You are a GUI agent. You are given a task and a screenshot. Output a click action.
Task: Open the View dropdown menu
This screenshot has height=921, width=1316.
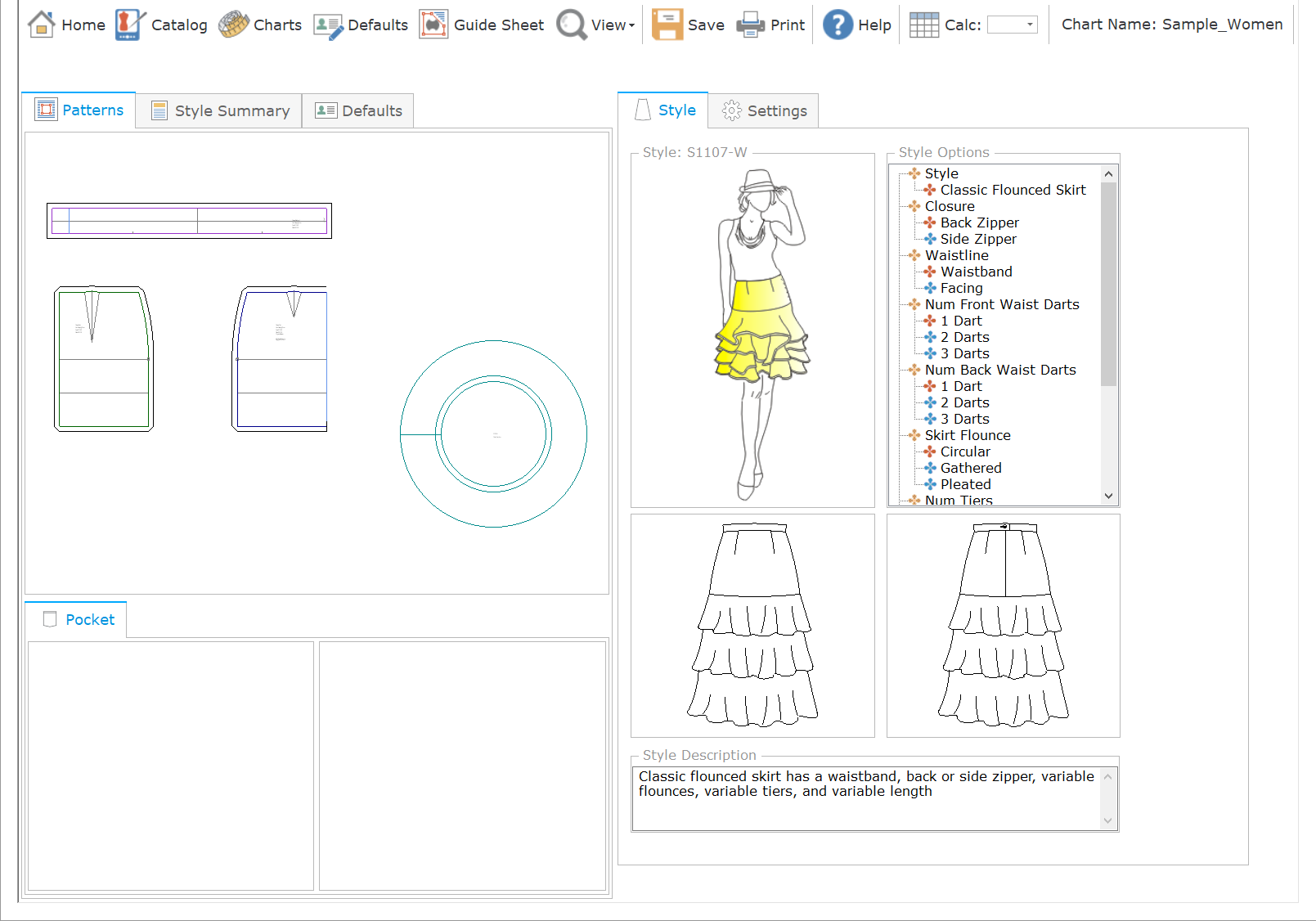coord(613,25)
